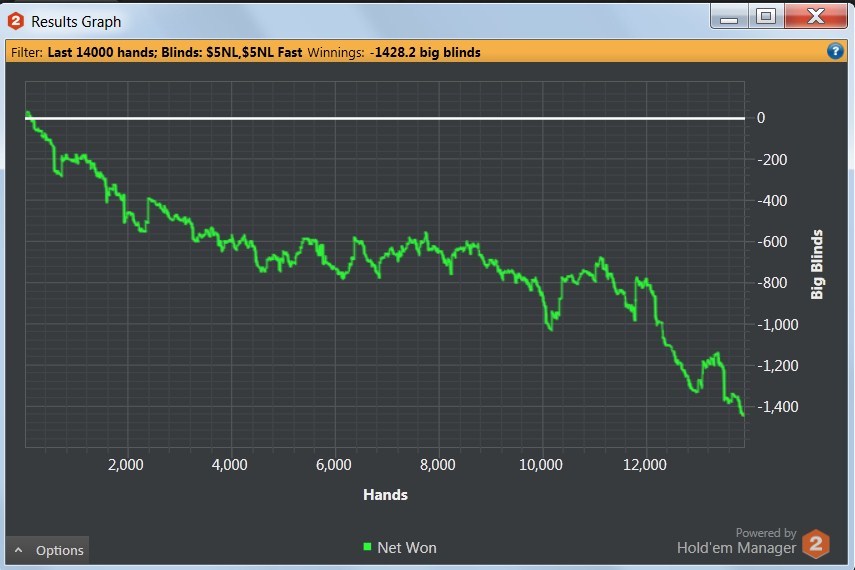Viewport: 855px width, 570px height.
Task: Click the Hands axis title
Action: click(x=386, y=495)
